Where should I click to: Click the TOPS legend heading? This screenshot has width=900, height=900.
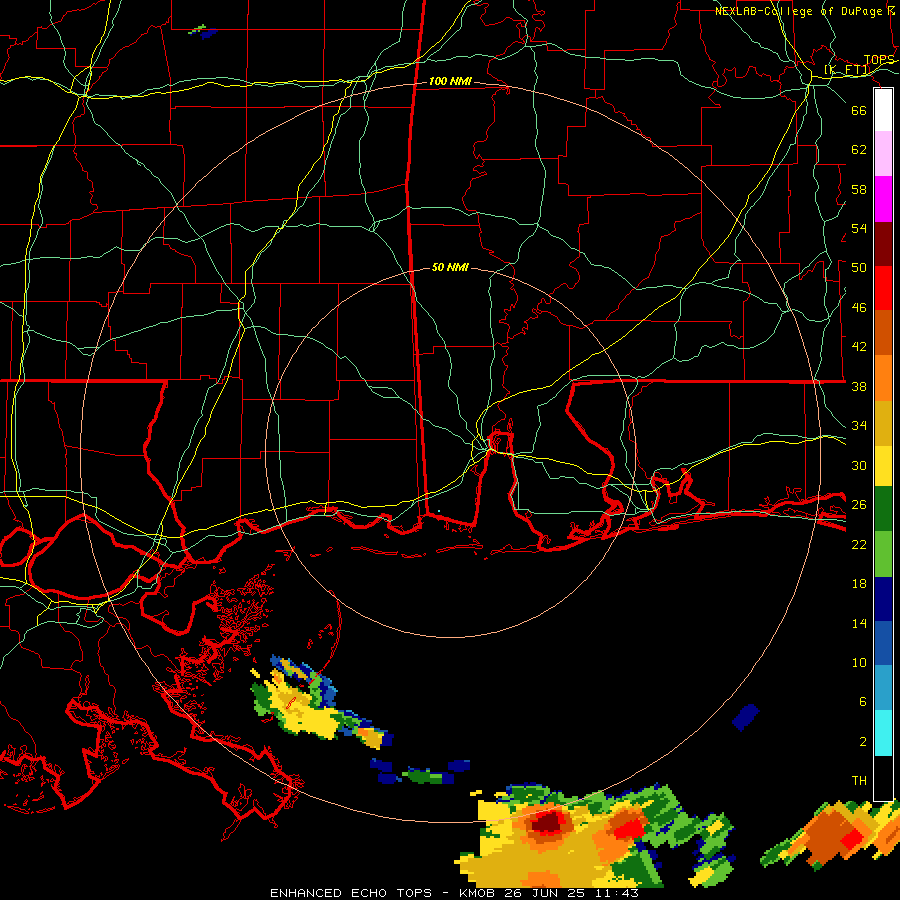click(x=879, y=60)
